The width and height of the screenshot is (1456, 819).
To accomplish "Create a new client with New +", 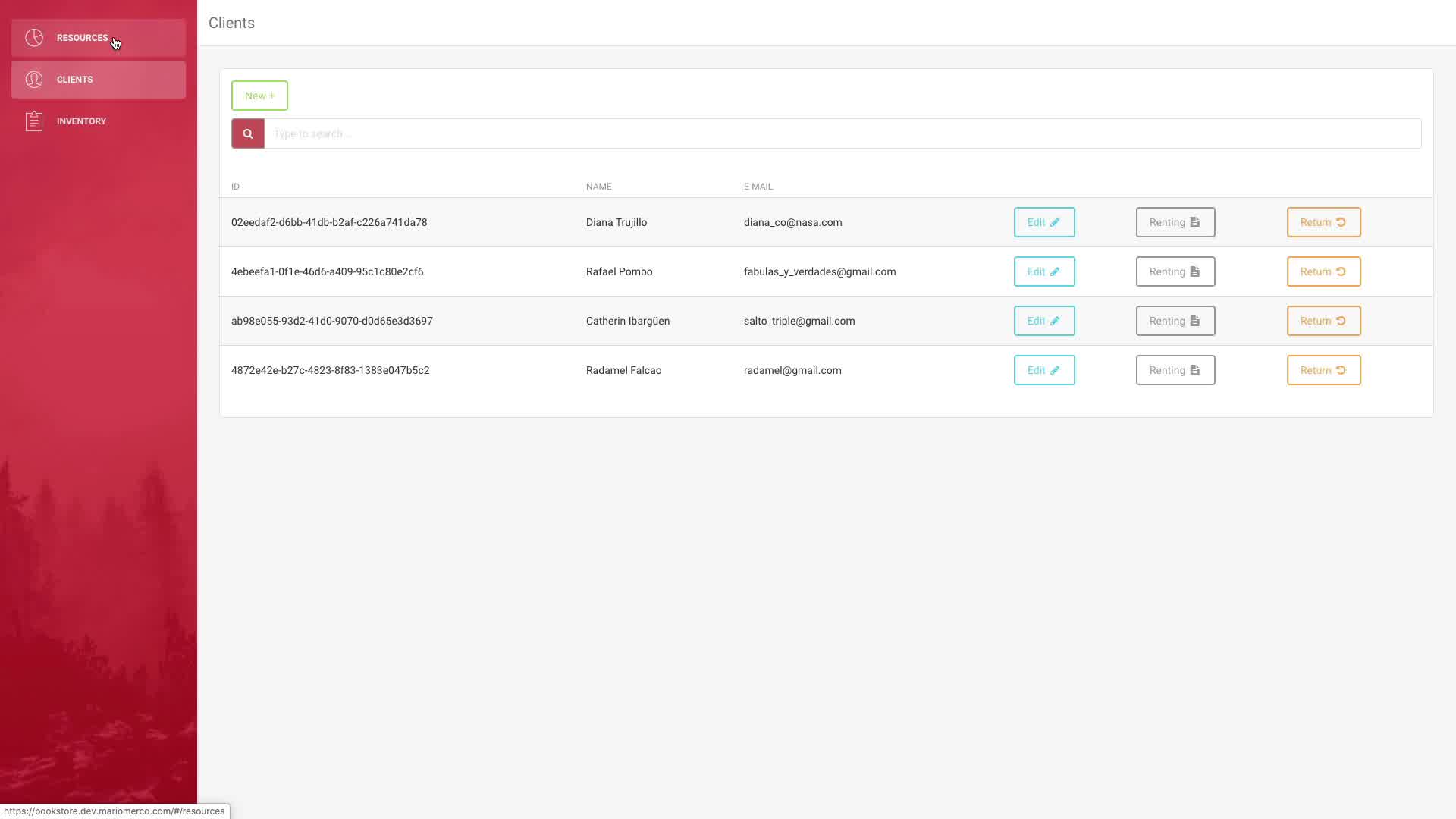I will pos(259,96).
